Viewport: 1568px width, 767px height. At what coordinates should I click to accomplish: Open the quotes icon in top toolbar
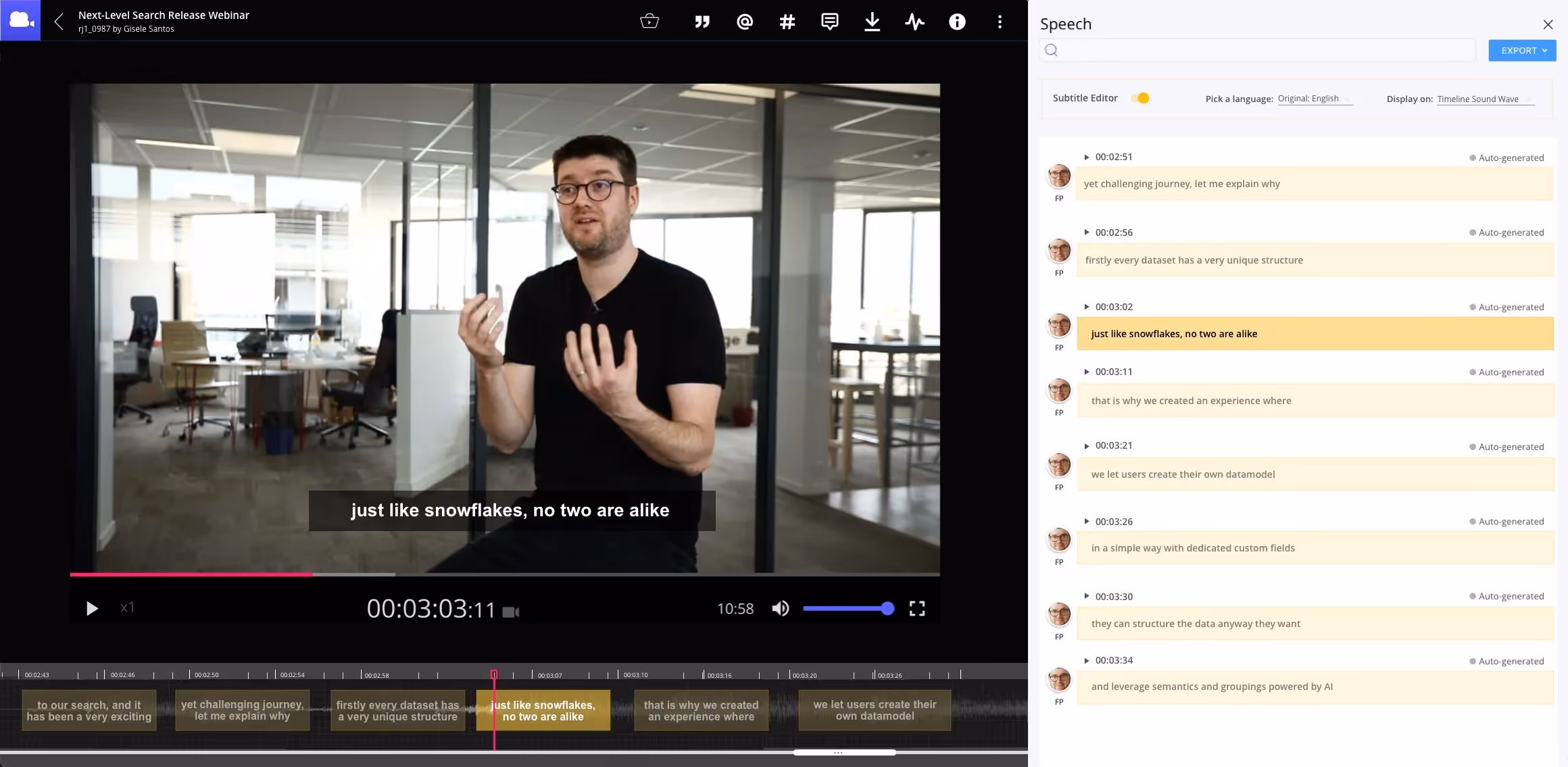[702, 22]
